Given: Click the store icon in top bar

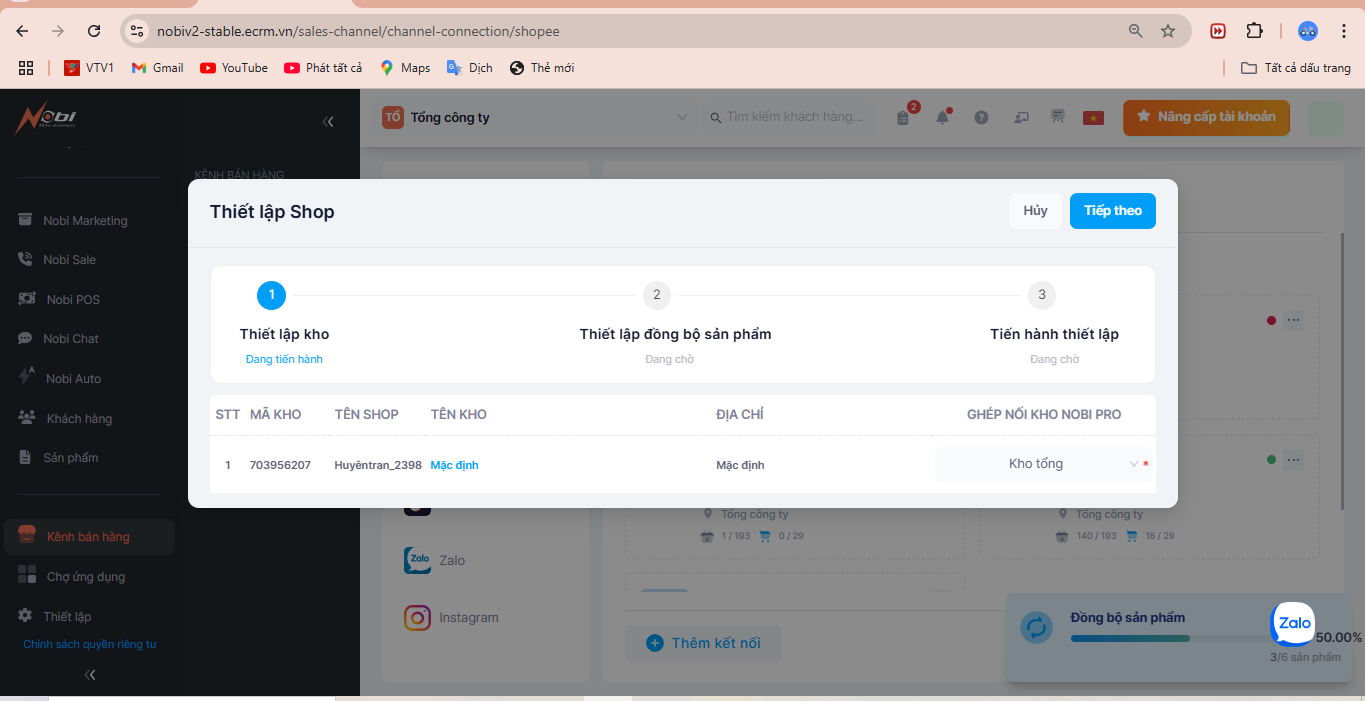Looking at the screenshot, I should pyautogui.click(x=1057, y=117).
